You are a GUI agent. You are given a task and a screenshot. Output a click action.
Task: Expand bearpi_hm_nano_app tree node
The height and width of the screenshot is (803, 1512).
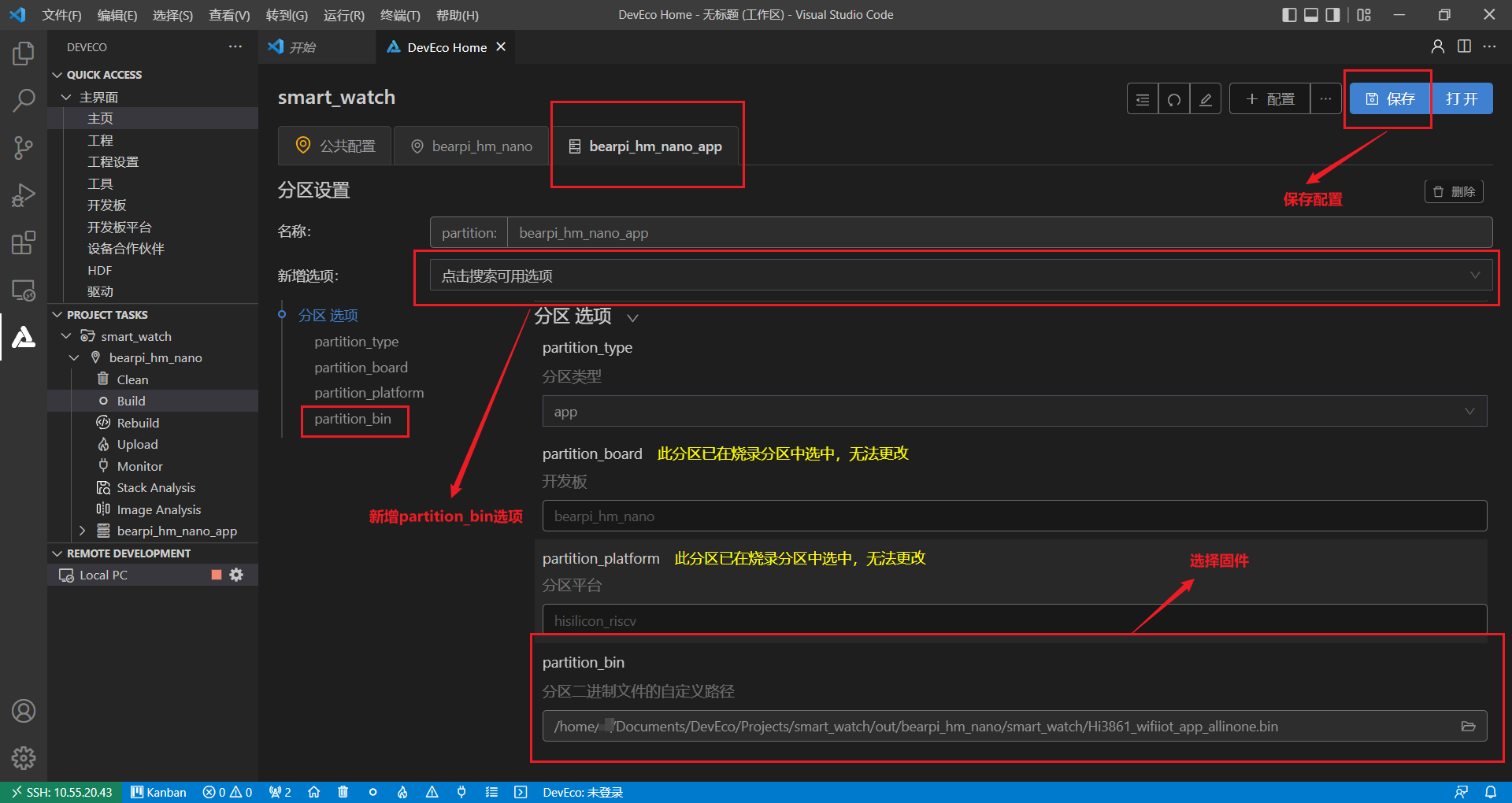[82, 531]
